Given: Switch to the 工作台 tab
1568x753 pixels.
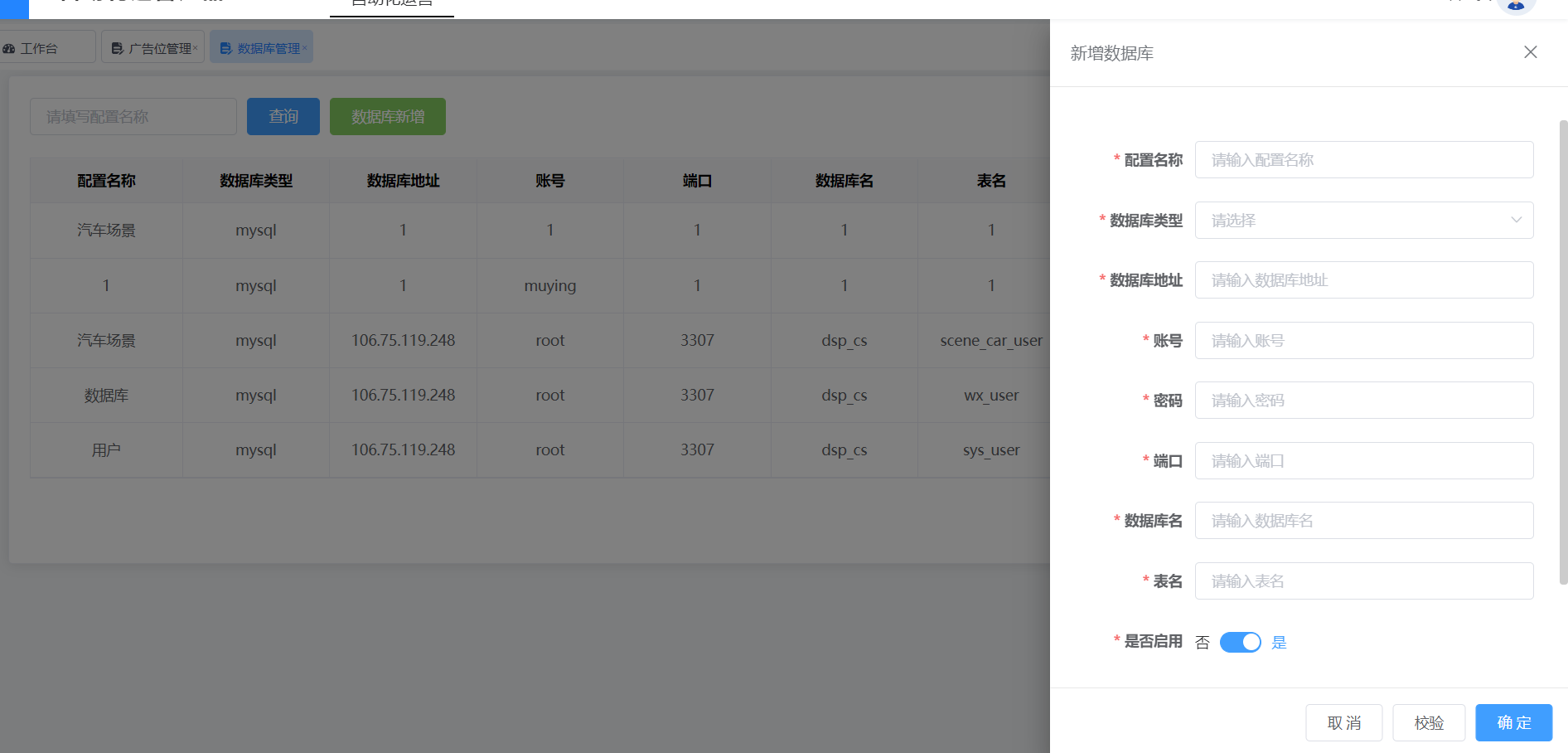Looking at the screenshot, I should (x=46, y=47).
